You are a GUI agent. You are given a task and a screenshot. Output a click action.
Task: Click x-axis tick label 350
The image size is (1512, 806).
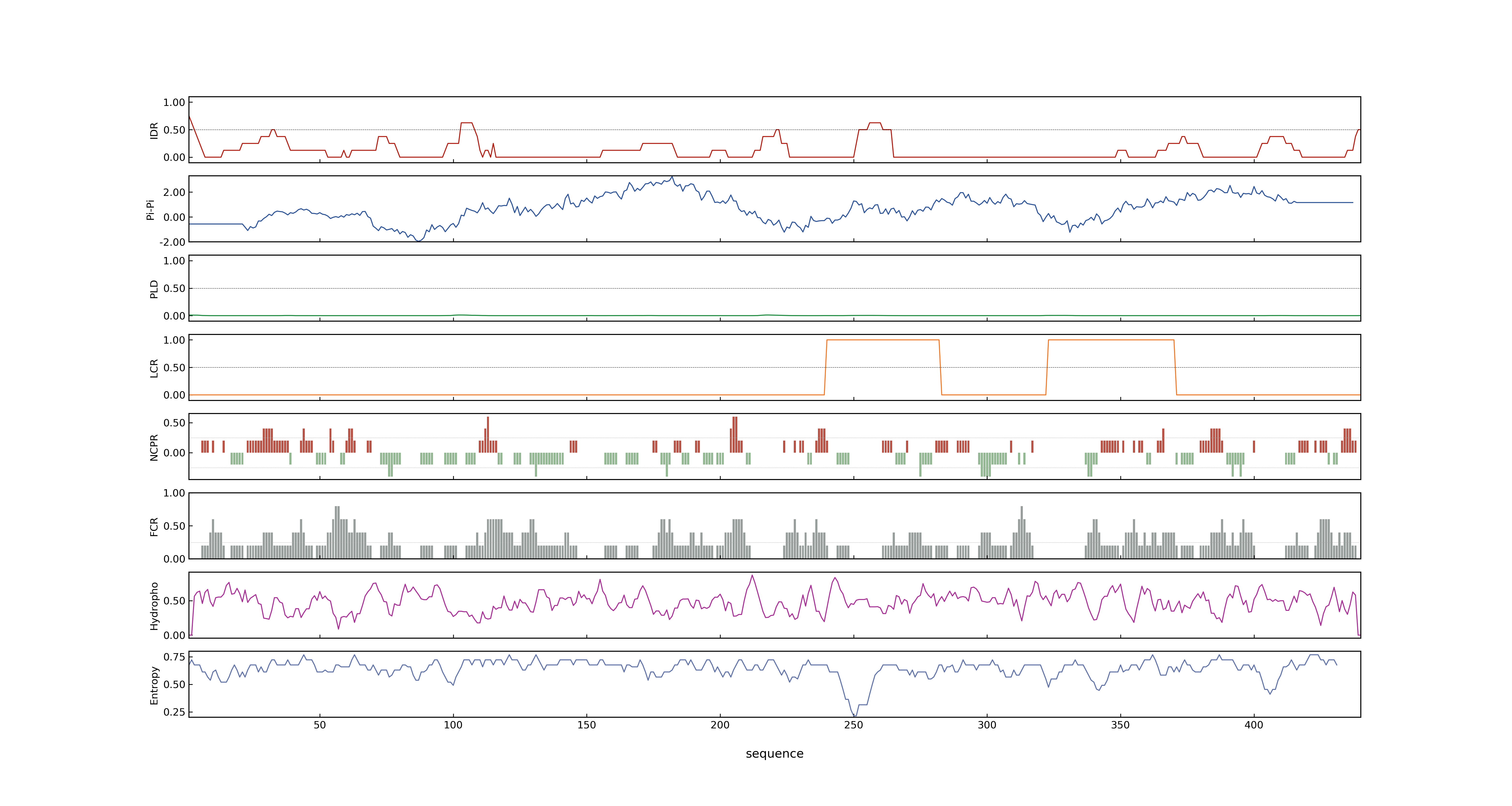[1121, 725]
